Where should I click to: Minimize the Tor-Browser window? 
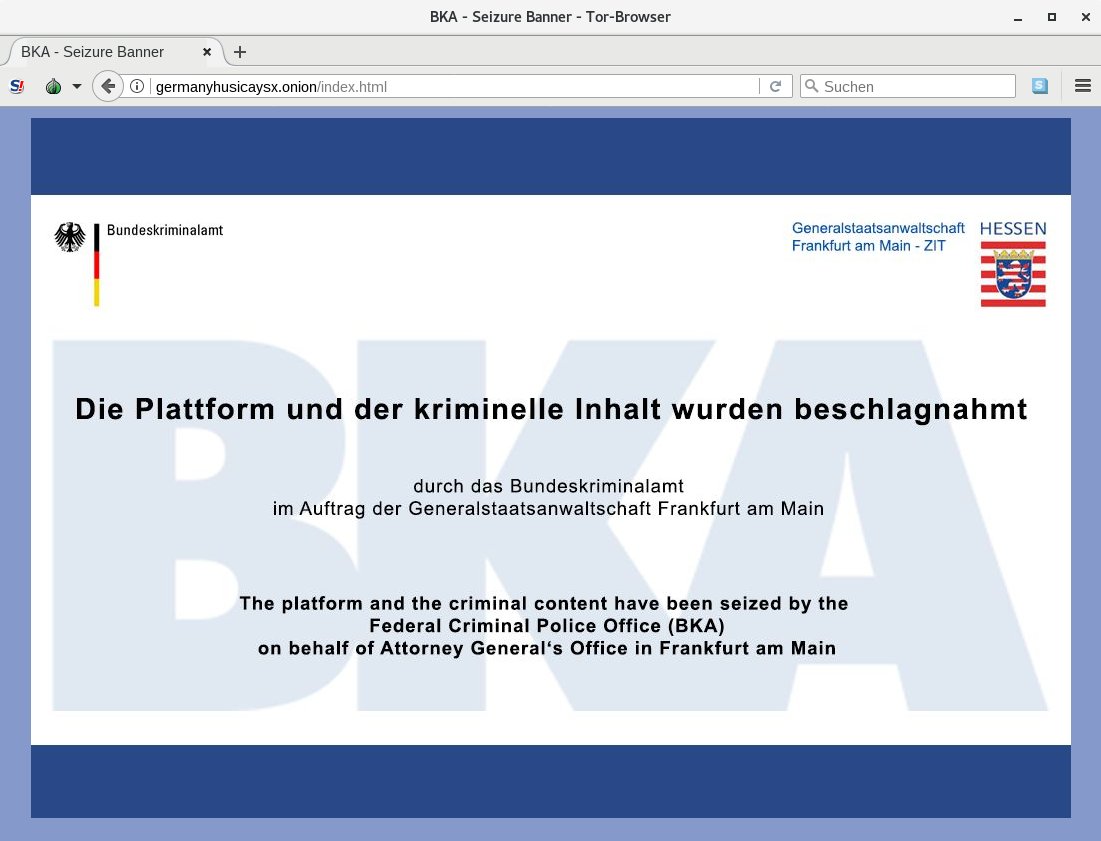point(1017,18)
